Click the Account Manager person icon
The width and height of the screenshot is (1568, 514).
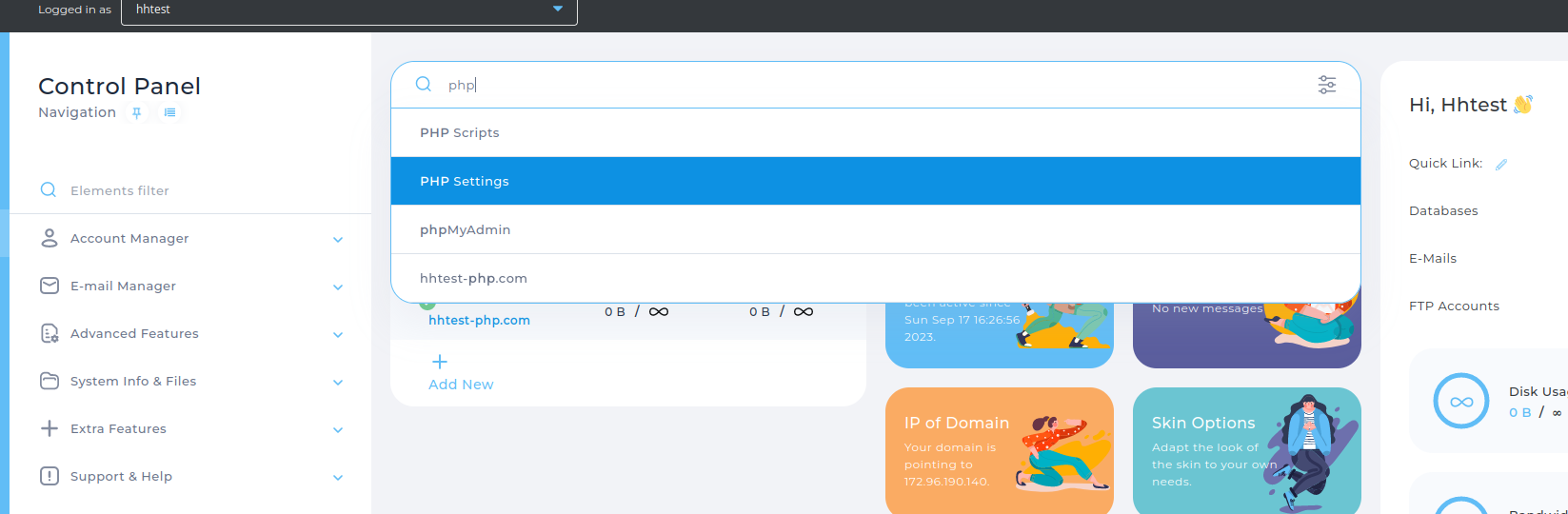[50, 238]
